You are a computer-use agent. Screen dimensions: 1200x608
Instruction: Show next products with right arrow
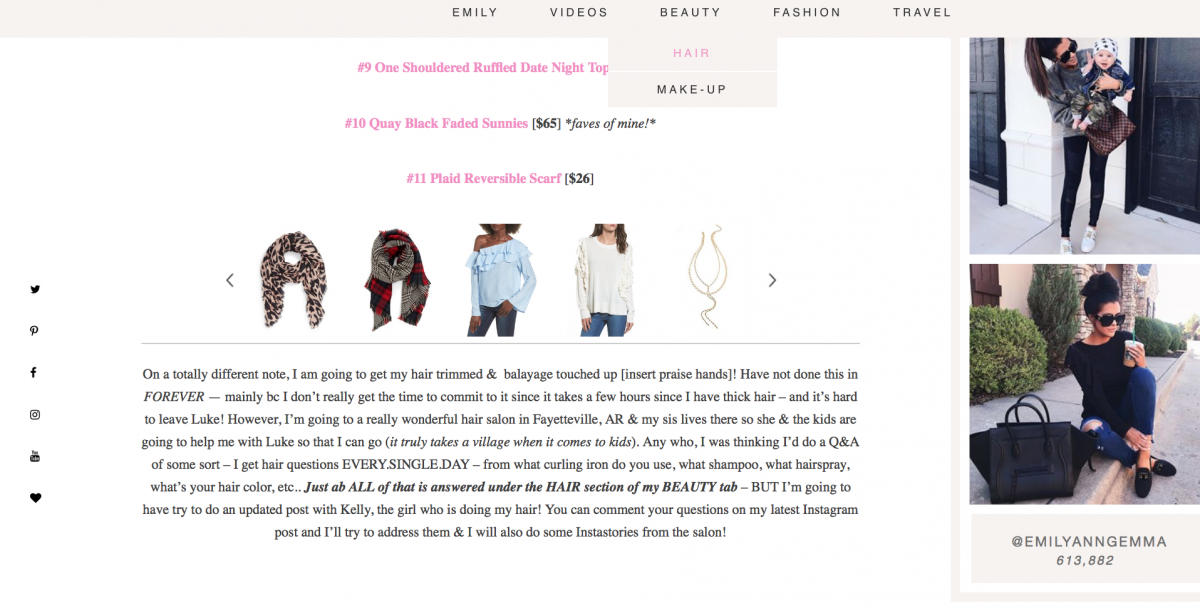pyautogui.click(x=772, y=280)
